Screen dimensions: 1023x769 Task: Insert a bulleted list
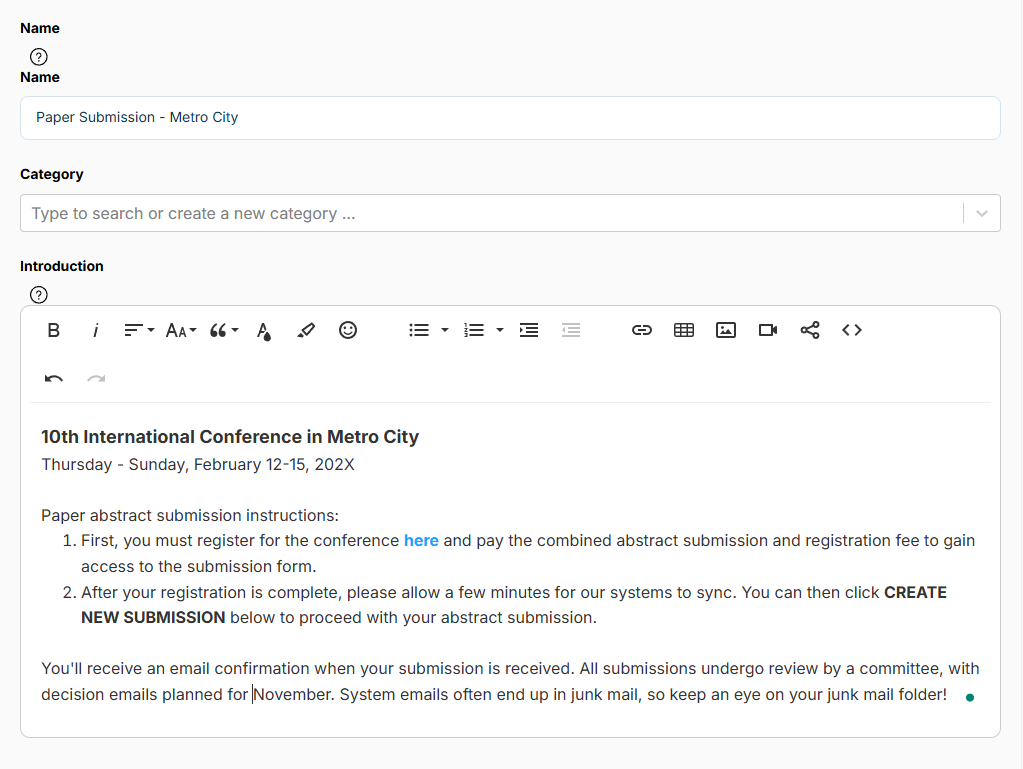tap(419, 330)
